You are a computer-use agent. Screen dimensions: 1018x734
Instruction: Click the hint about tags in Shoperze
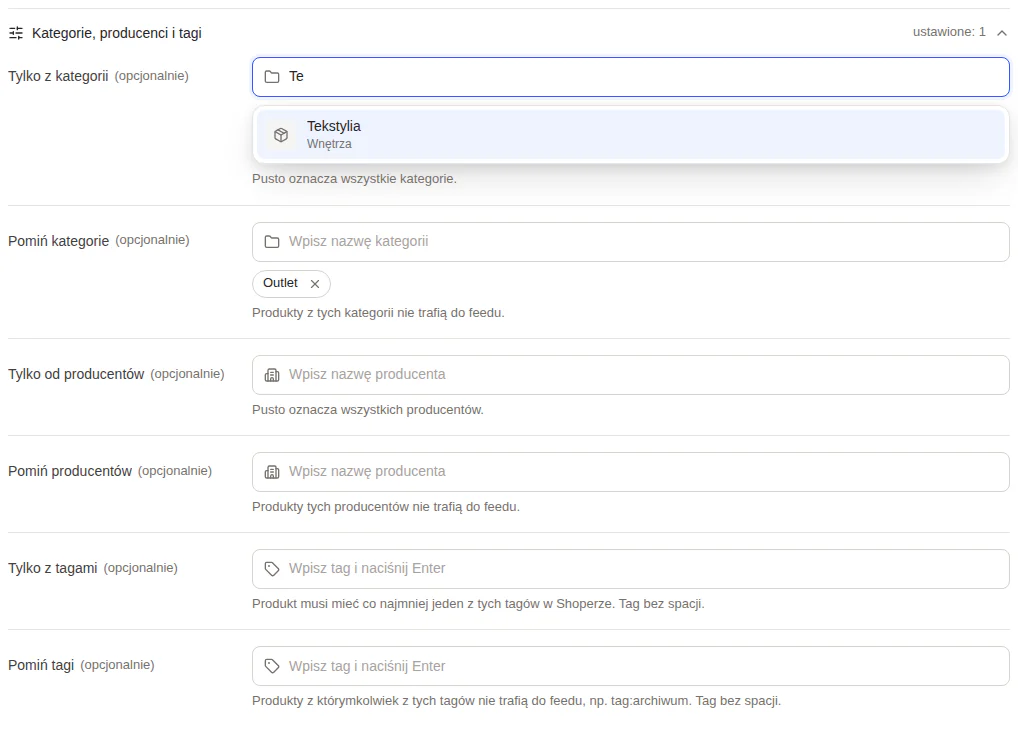pos(478,604)
